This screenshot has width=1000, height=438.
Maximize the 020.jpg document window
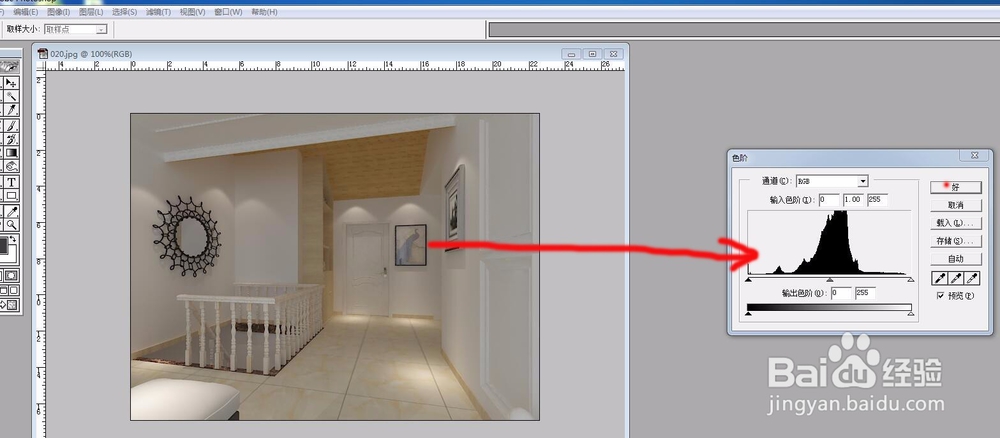[x=592, y=54]
